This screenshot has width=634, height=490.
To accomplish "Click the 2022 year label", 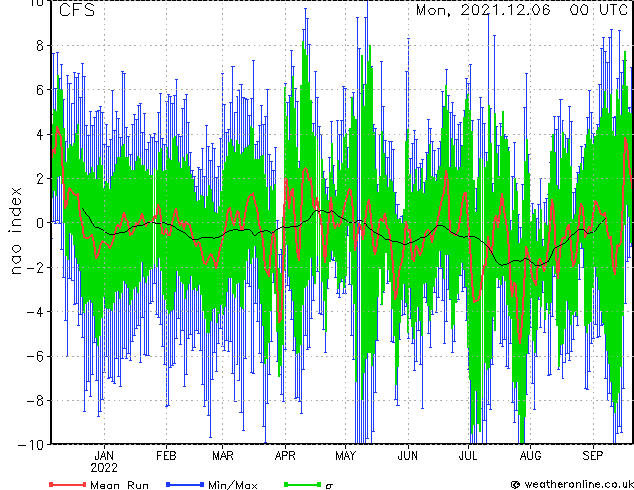I will (x=105, y=467).
